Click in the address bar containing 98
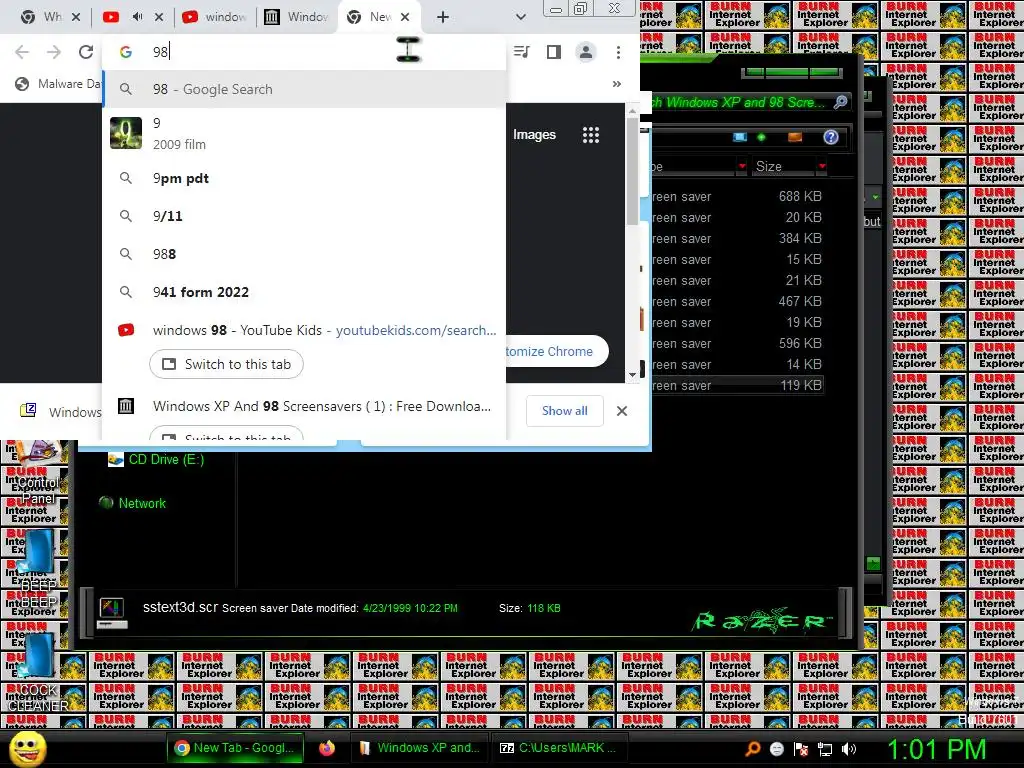The width and height of the screenshot is (1024, 768). (x=305, y=52)
